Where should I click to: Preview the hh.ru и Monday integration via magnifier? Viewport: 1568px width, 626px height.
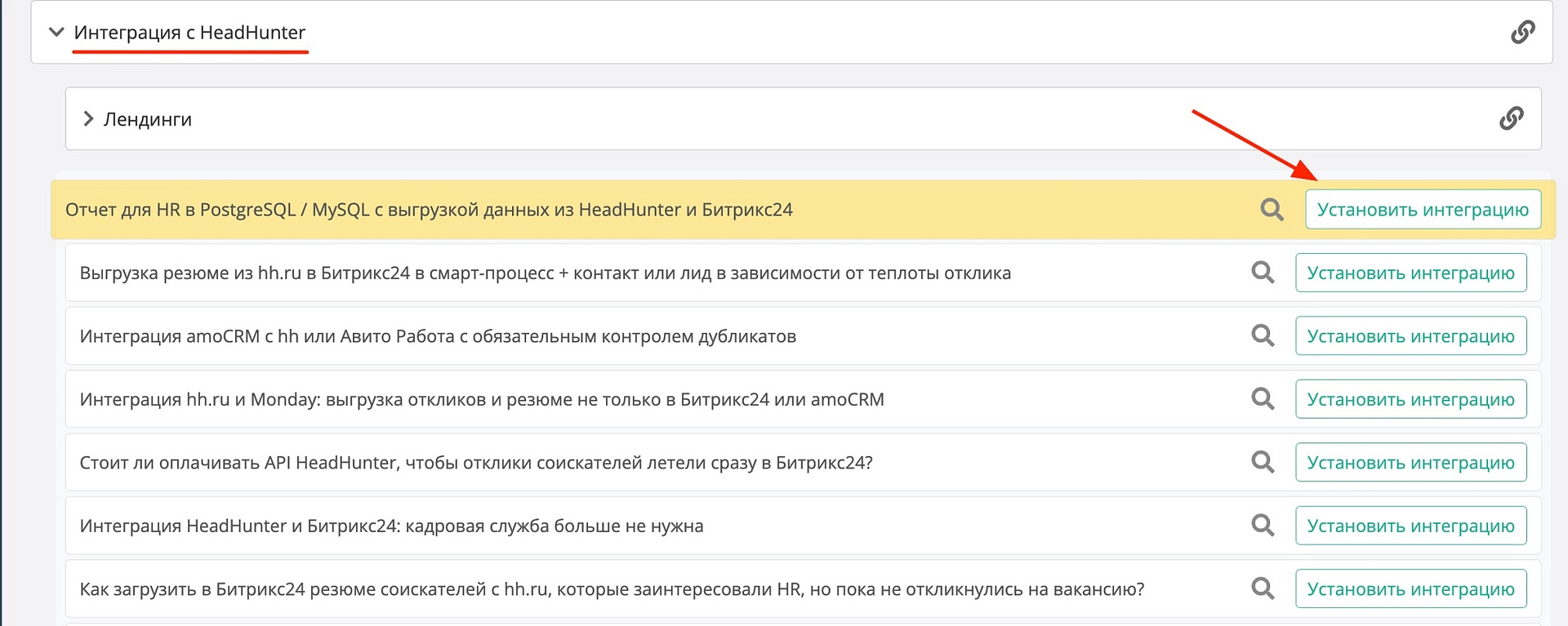point(1263,399)
